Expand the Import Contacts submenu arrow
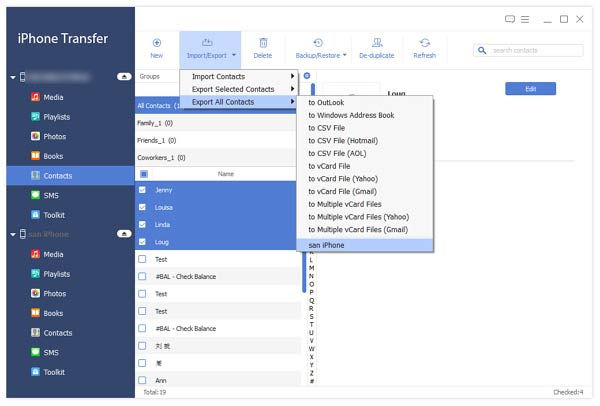This screenshot has height=406, width=600. pyautogui.click(x=292, y=76)
